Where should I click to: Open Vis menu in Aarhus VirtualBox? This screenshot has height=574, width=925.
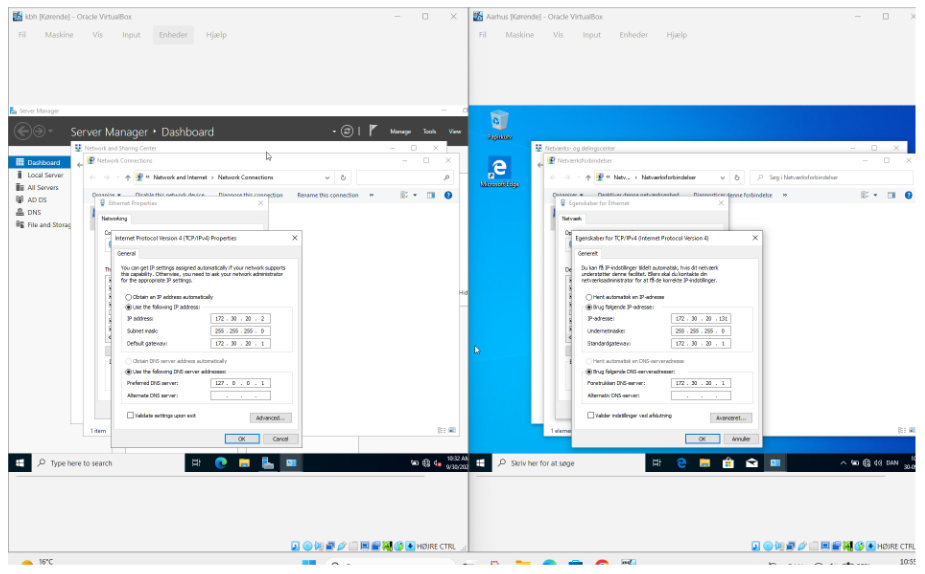(x=557, y=35)
